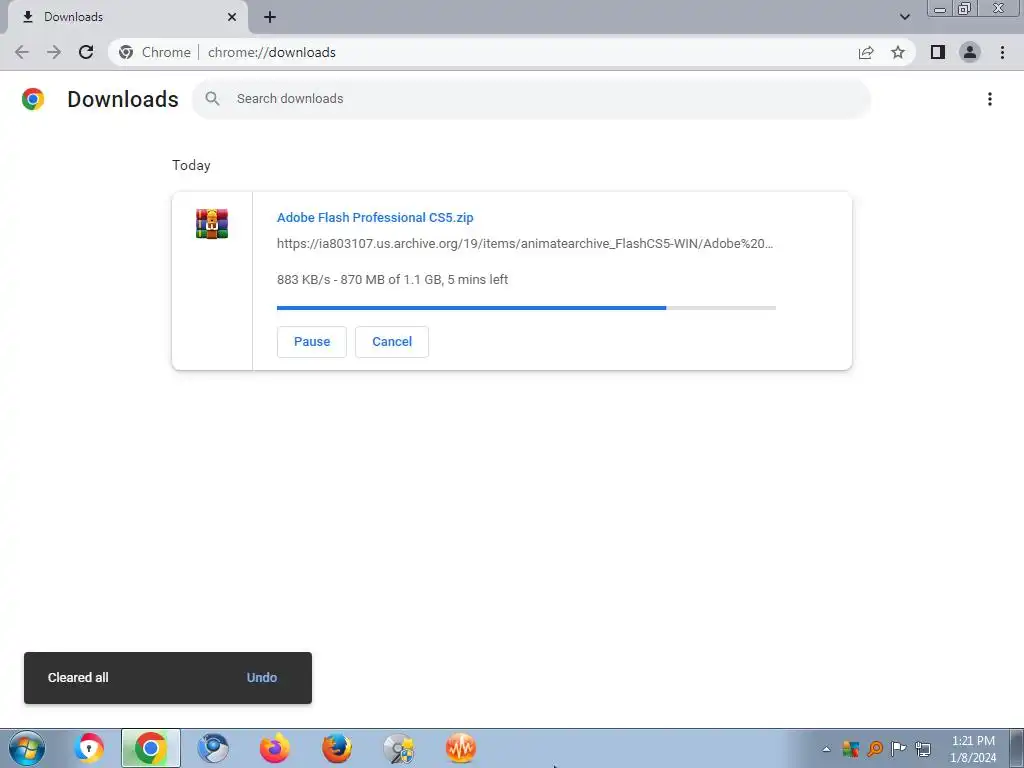This screenshot has width=1024, height=768.
Task: Open Chrome's main three-dot menu
Action: (x=1002, y=52)
